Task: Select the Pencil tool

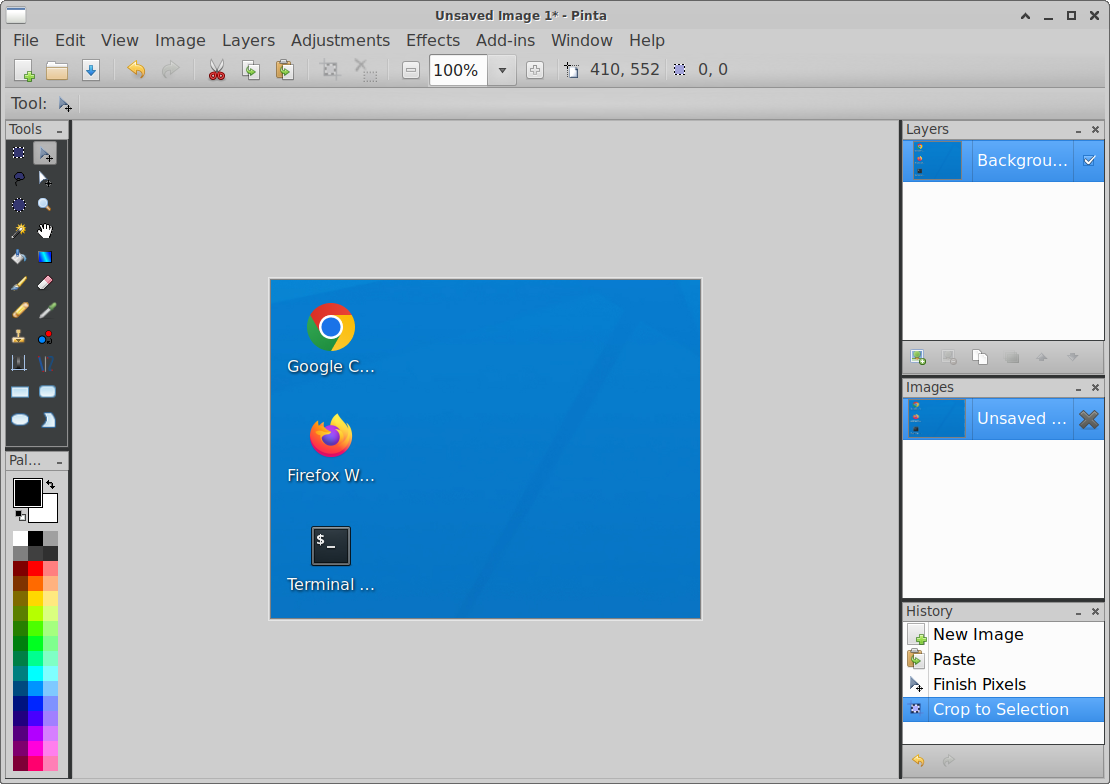Action: click(19, 310)
